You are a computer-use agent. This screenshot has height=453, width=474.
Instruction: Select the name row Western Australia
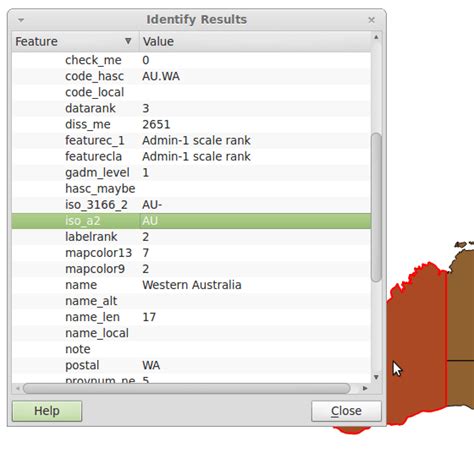click(x=191, y=285)
